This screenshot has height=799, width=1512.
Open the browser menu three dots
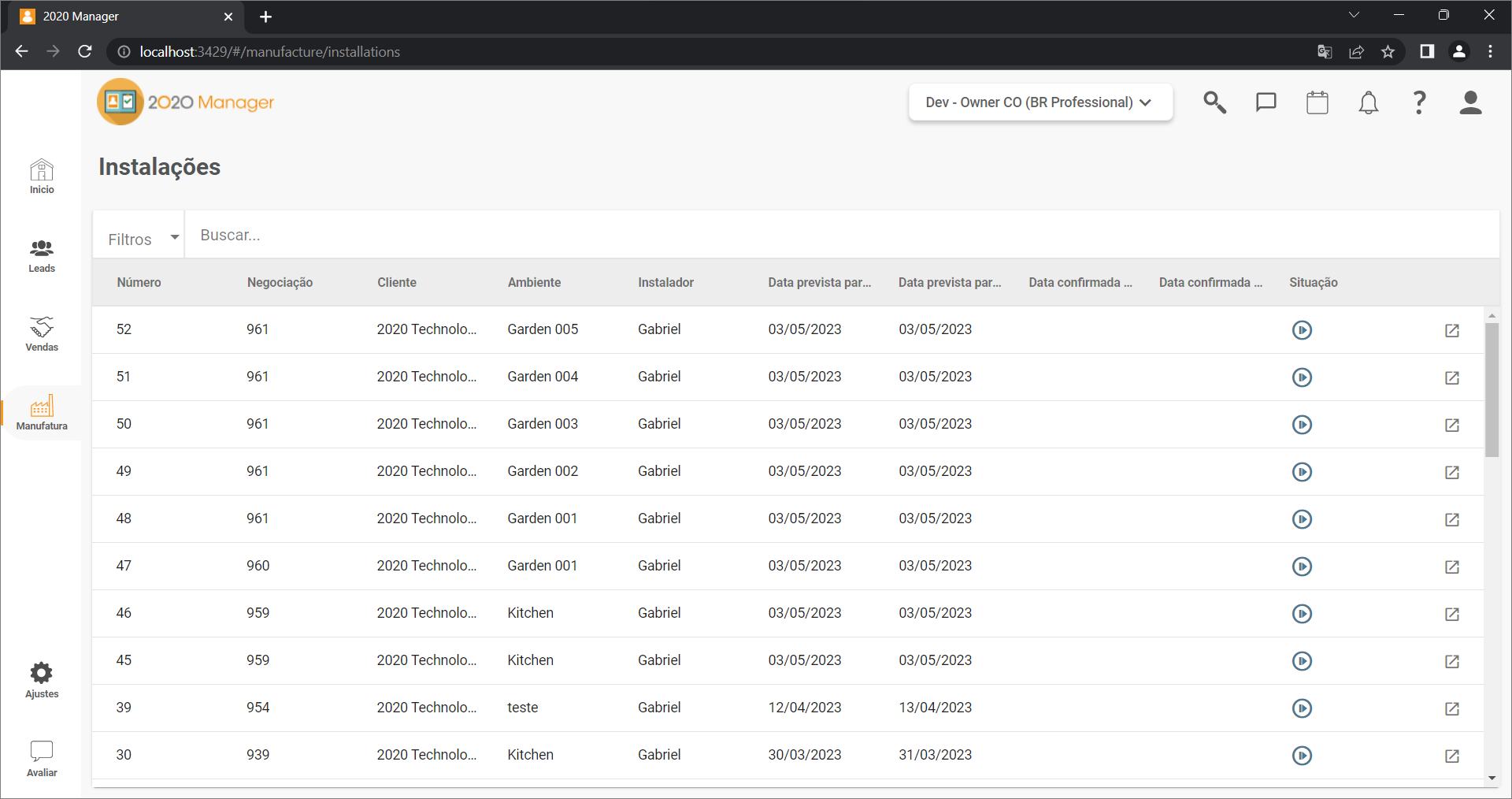pos(1490,51)
